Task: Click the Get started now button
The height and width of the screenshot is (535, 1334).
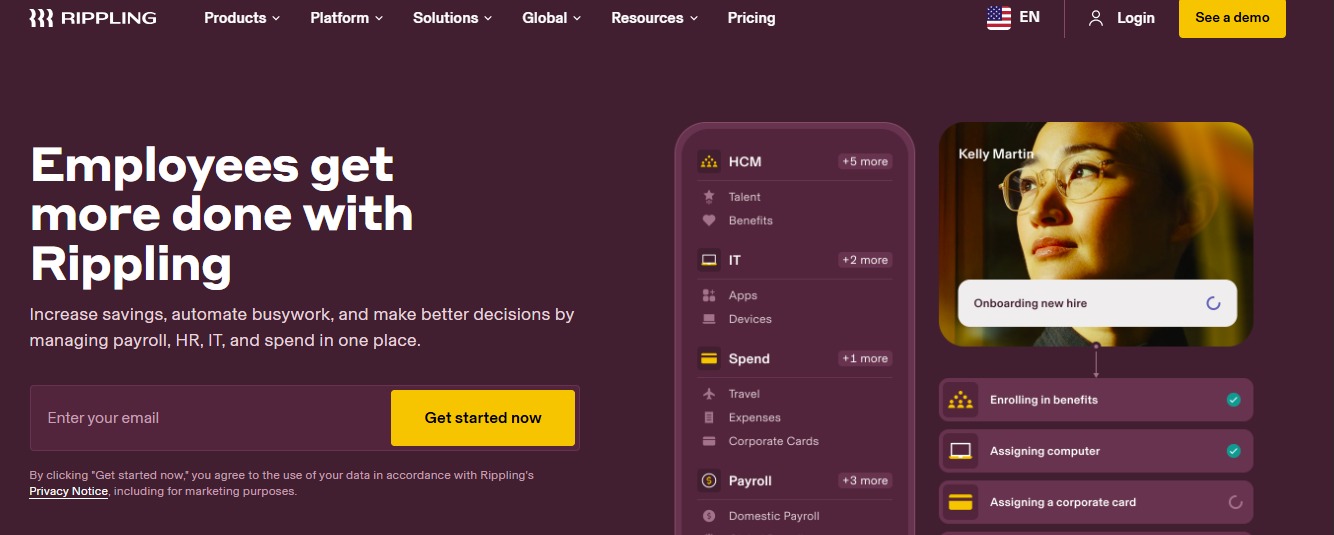Action: (483, 418)
